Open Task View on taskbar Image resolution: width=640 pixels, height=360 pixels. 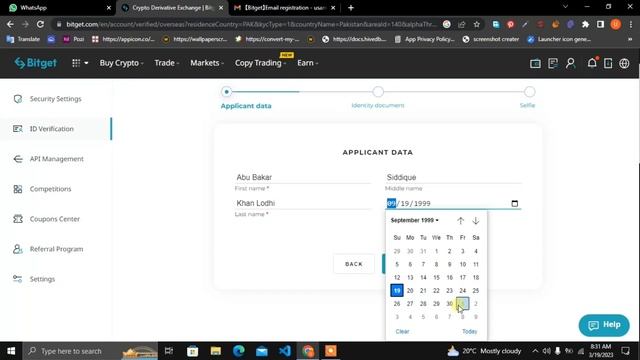(169, 351)
